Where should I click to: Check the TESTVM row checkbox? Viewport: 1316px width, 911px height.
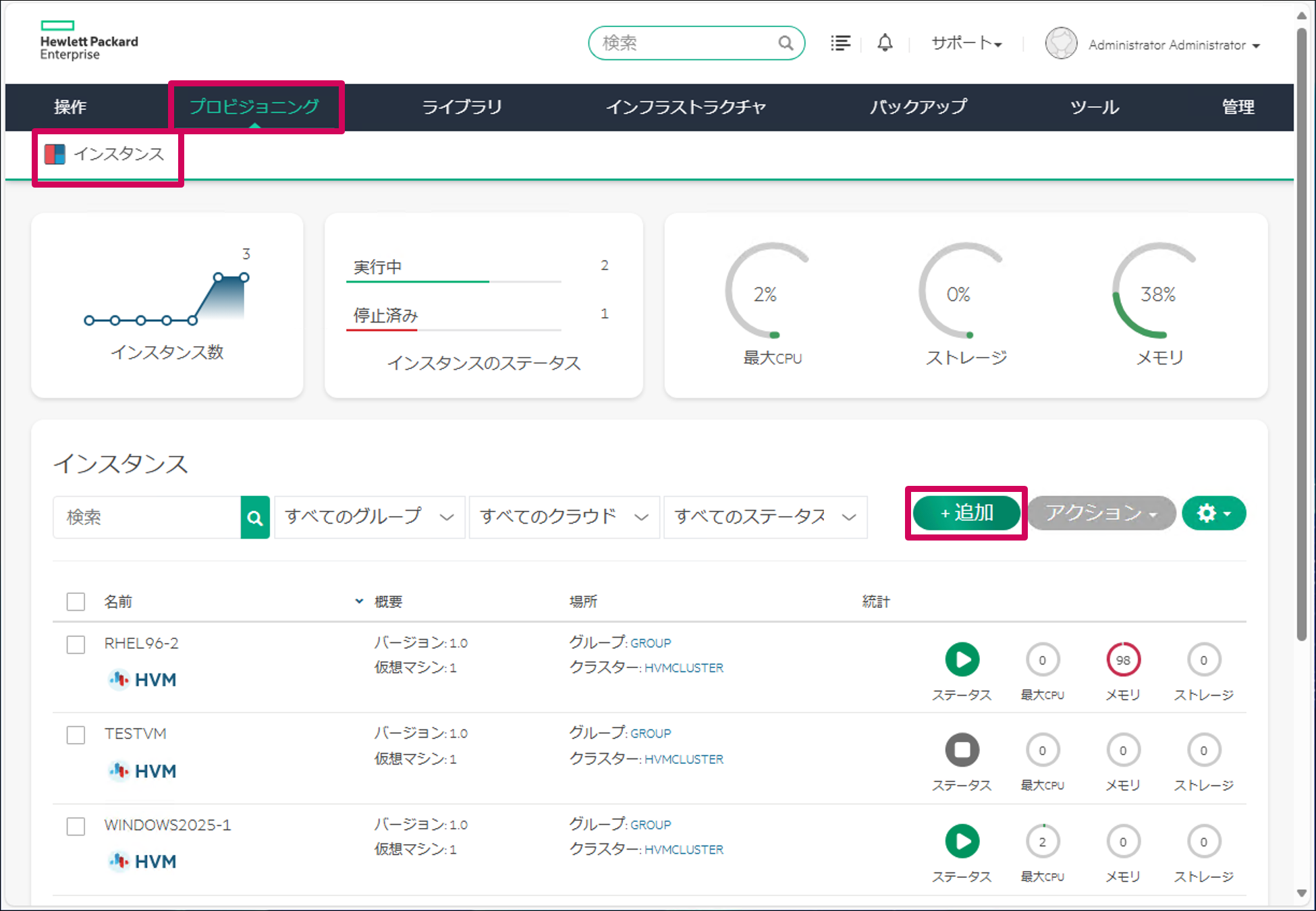point(76,735)
